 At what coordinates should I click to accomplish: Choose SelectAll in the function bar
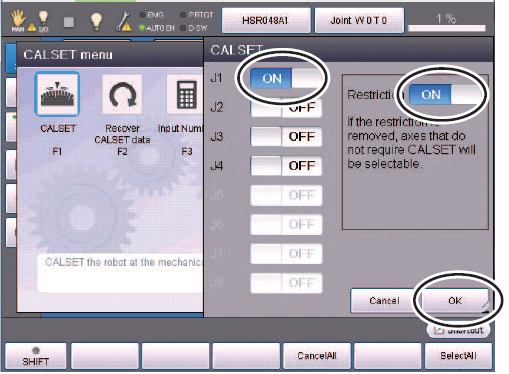(458, 356)
